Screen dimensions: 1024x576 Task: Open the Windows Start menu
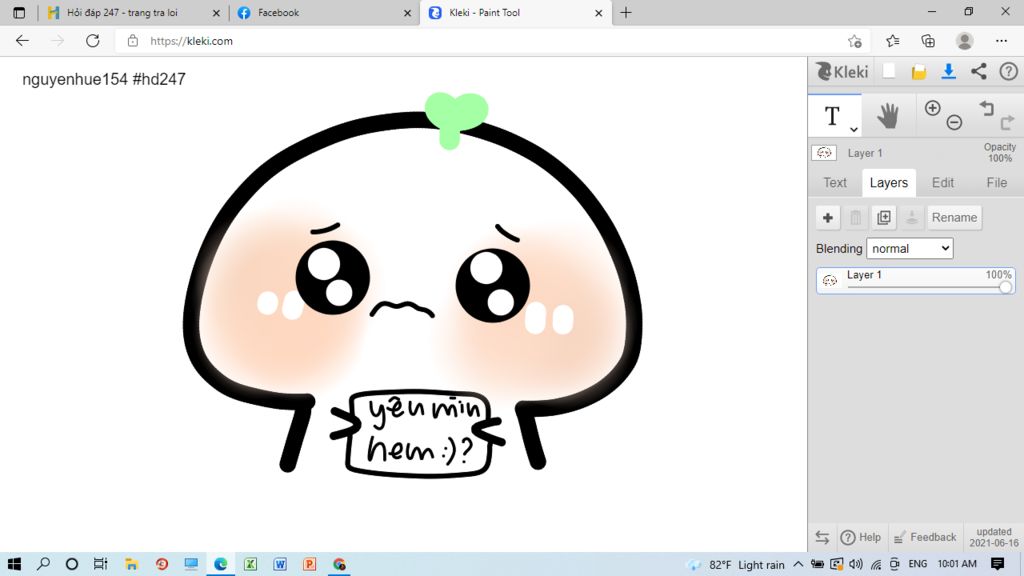pos(14,564)
